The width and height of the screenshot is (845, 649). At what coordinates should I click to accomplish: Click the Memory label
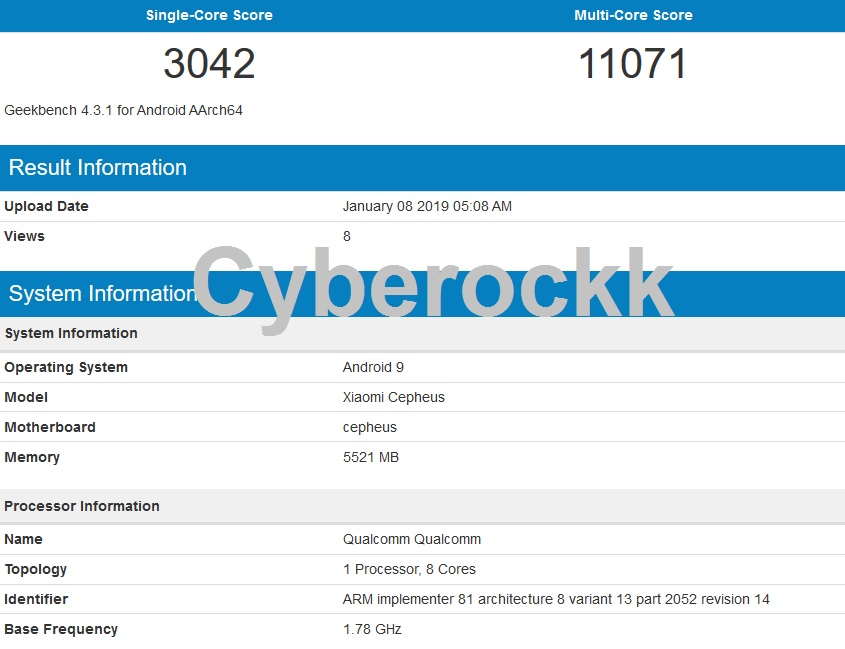point(32,457)
